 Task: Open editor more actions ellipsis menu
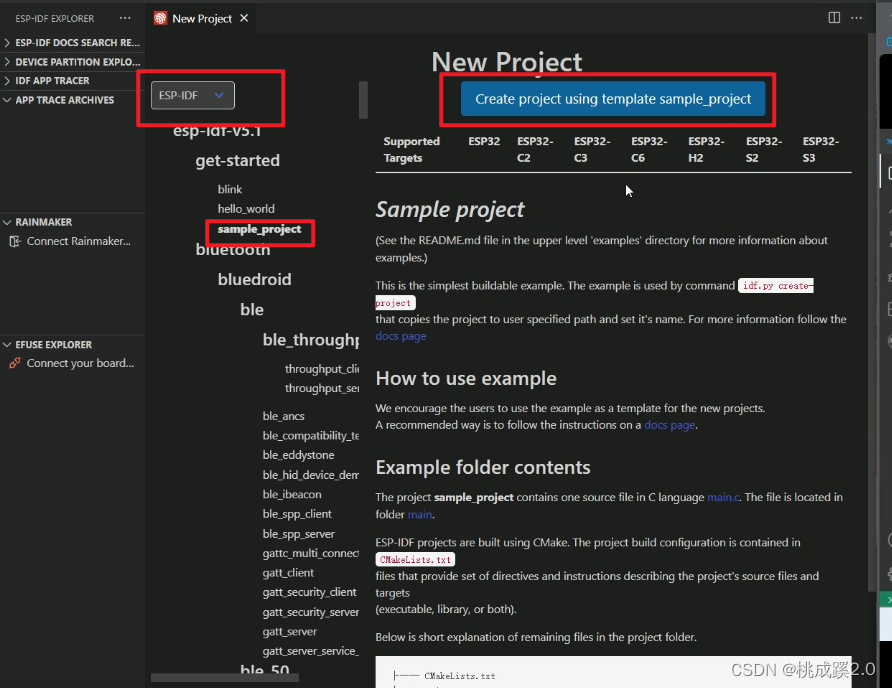pyautogui.click(x=856, y=18)
